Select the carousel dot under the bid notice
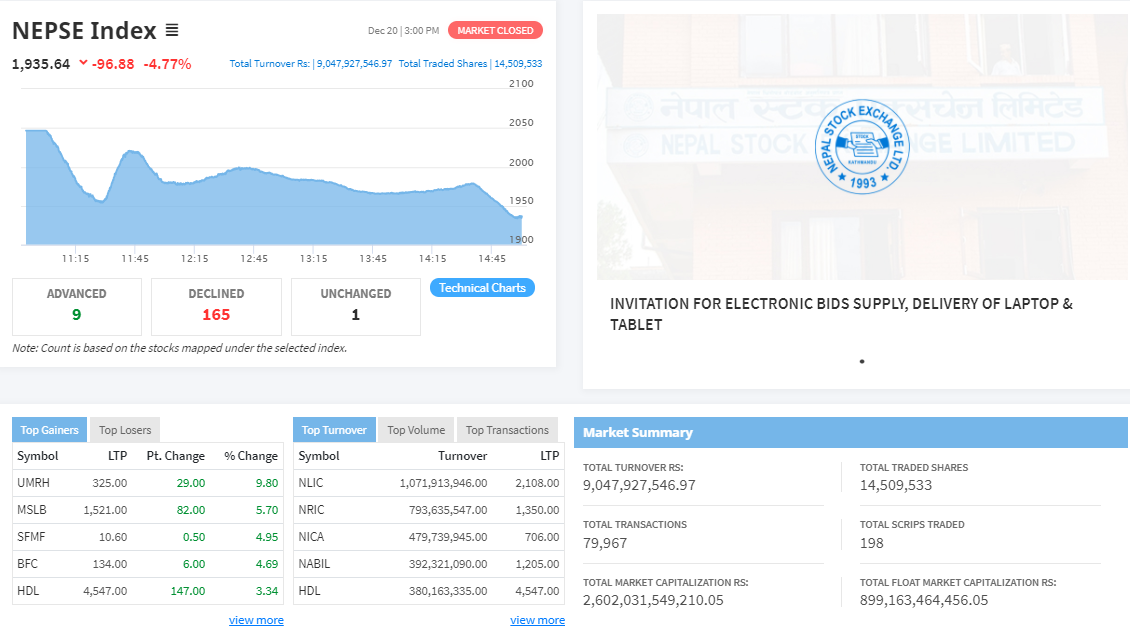The image size is (1130, 637). (862, 361)
